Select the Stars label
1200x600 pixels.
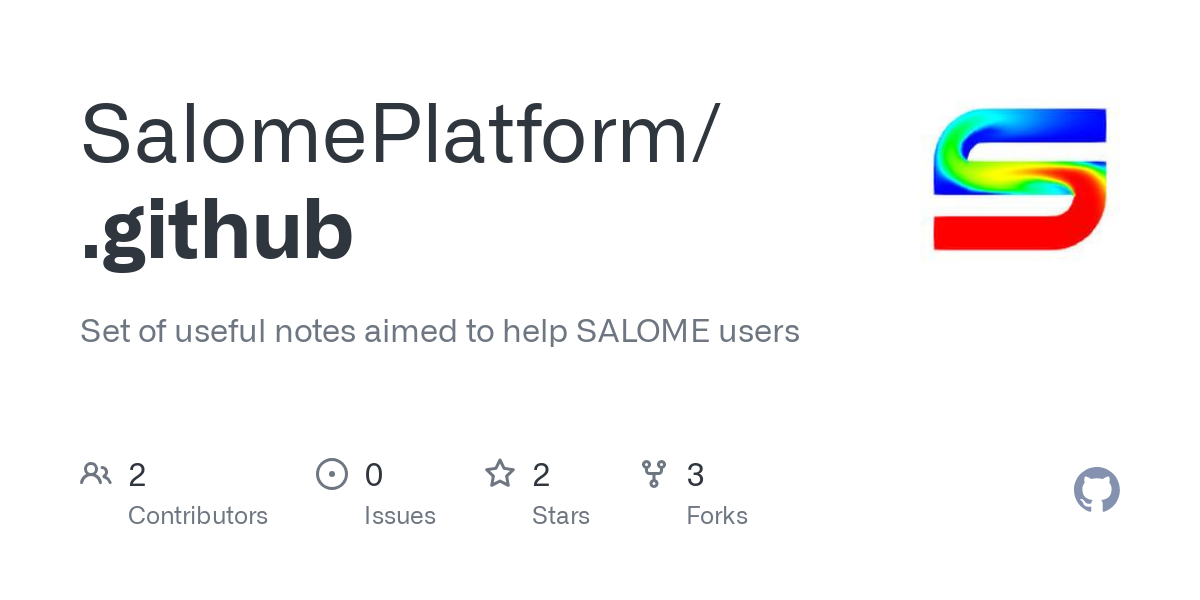(x=561, y=516)
